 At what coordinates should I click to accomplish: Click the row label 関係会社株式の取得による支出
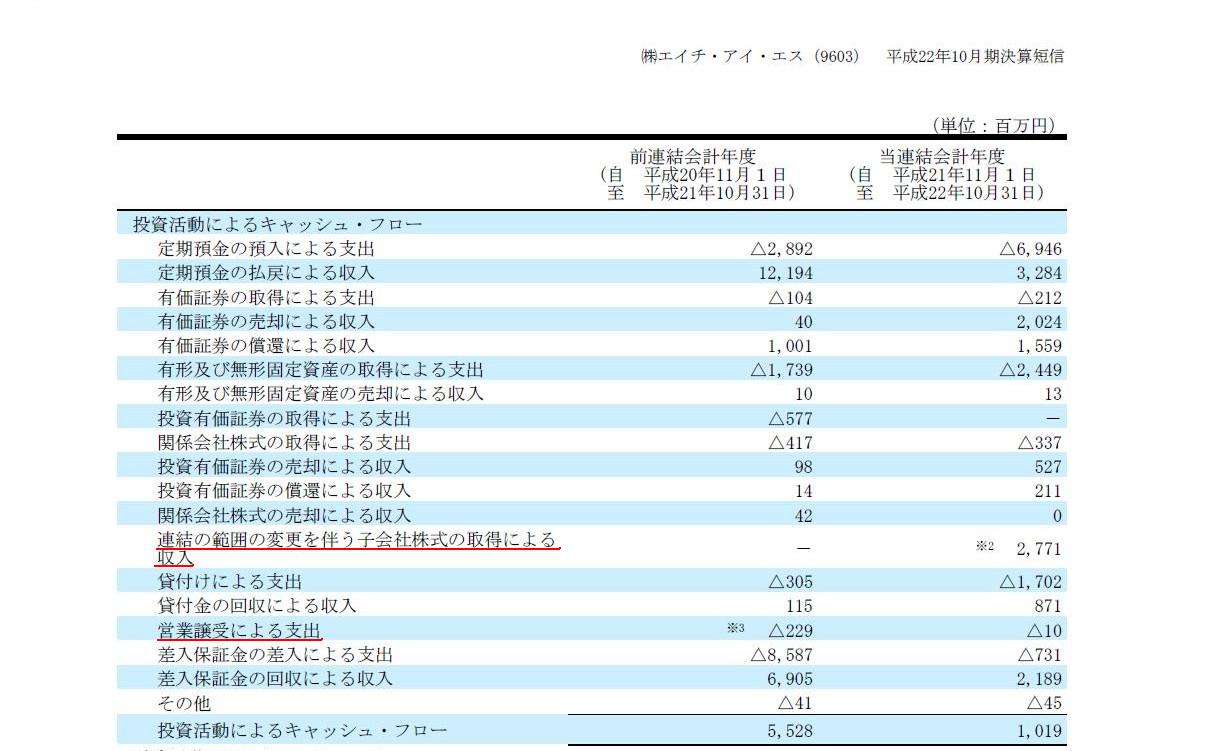pyautogui.click(x=284, y=443)
